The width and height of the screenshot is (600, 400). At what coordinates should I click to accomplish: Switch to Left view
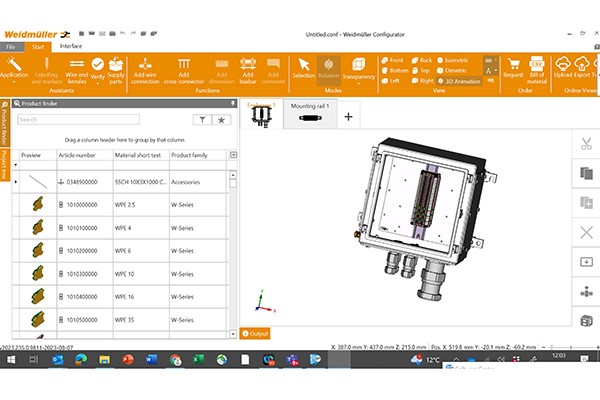391,81
